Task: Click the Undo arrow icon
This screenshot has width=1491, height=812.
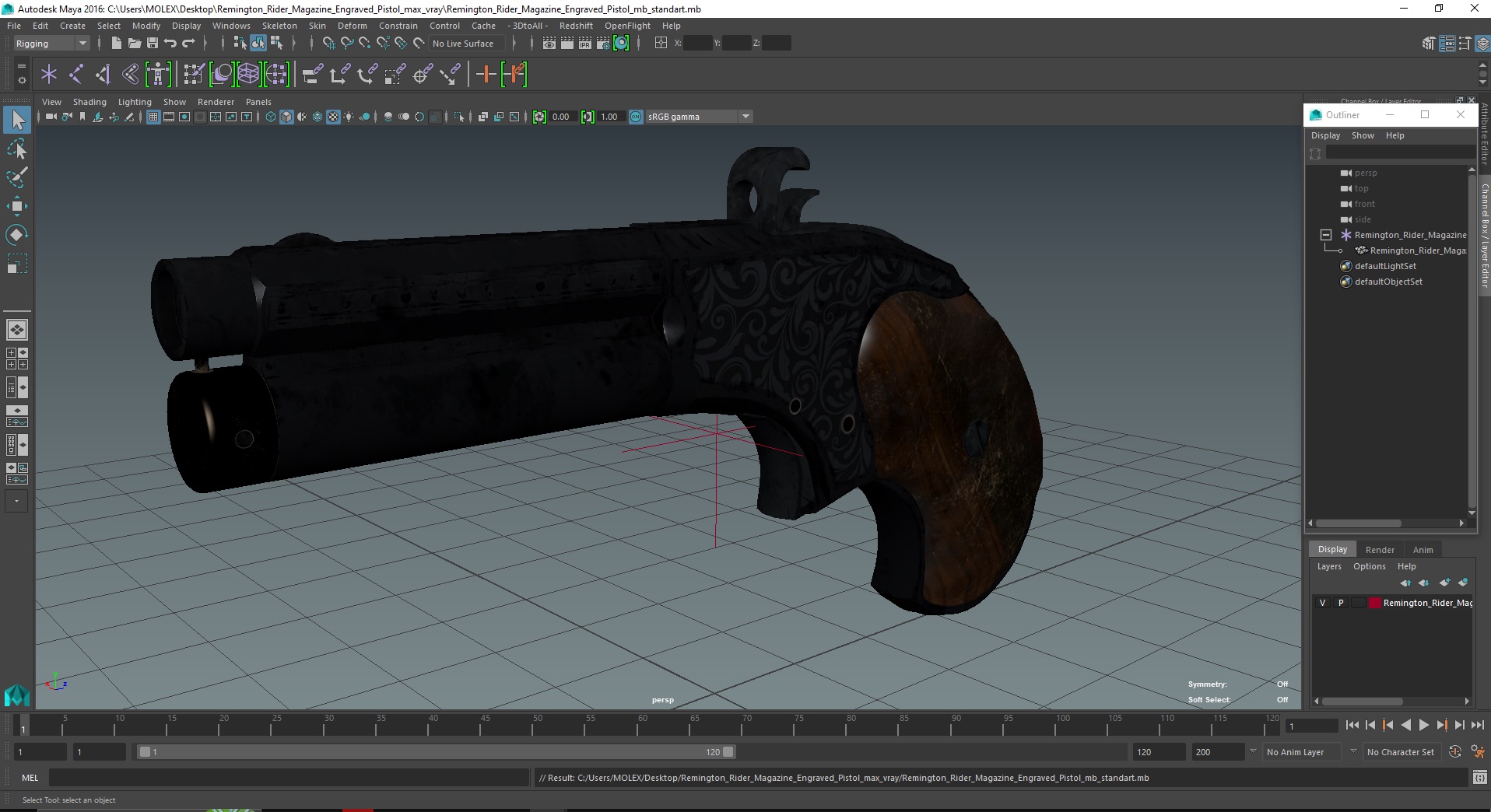Action: coord(170,44)
